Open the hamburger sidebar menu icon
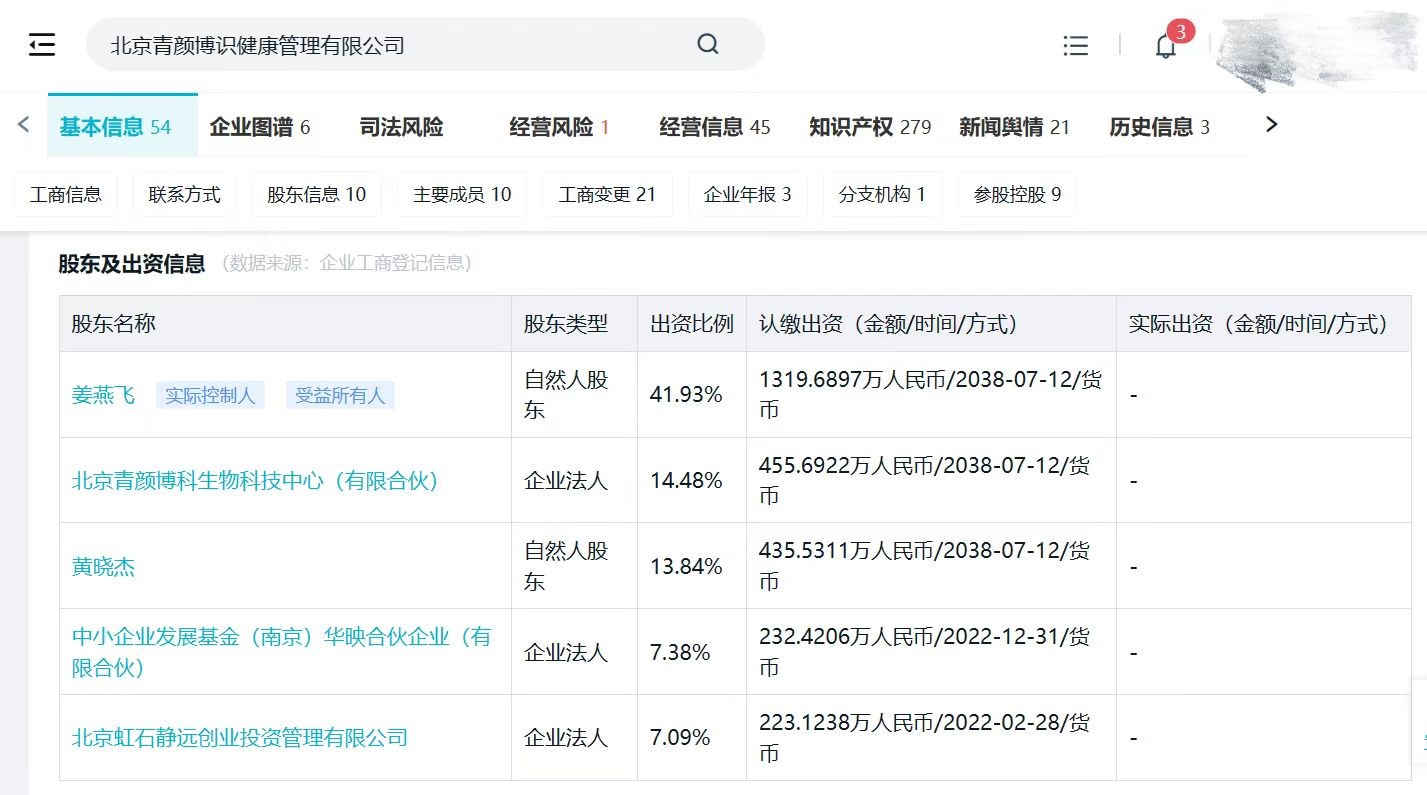Image resolution: width=1427 pixels, height=795 pixels. point(42,45)
